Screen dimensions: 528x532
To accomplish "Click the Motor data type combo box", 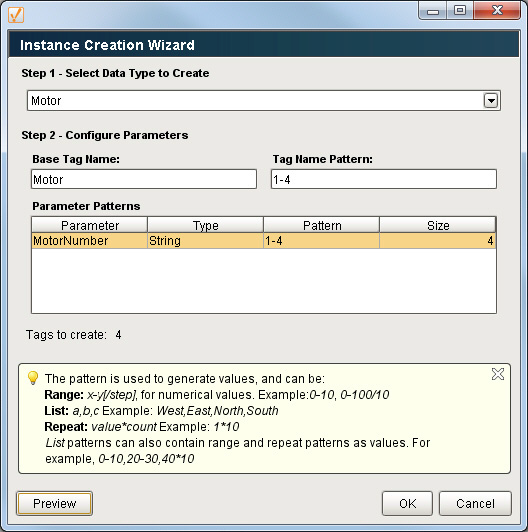I will click(x=264, y=101).
